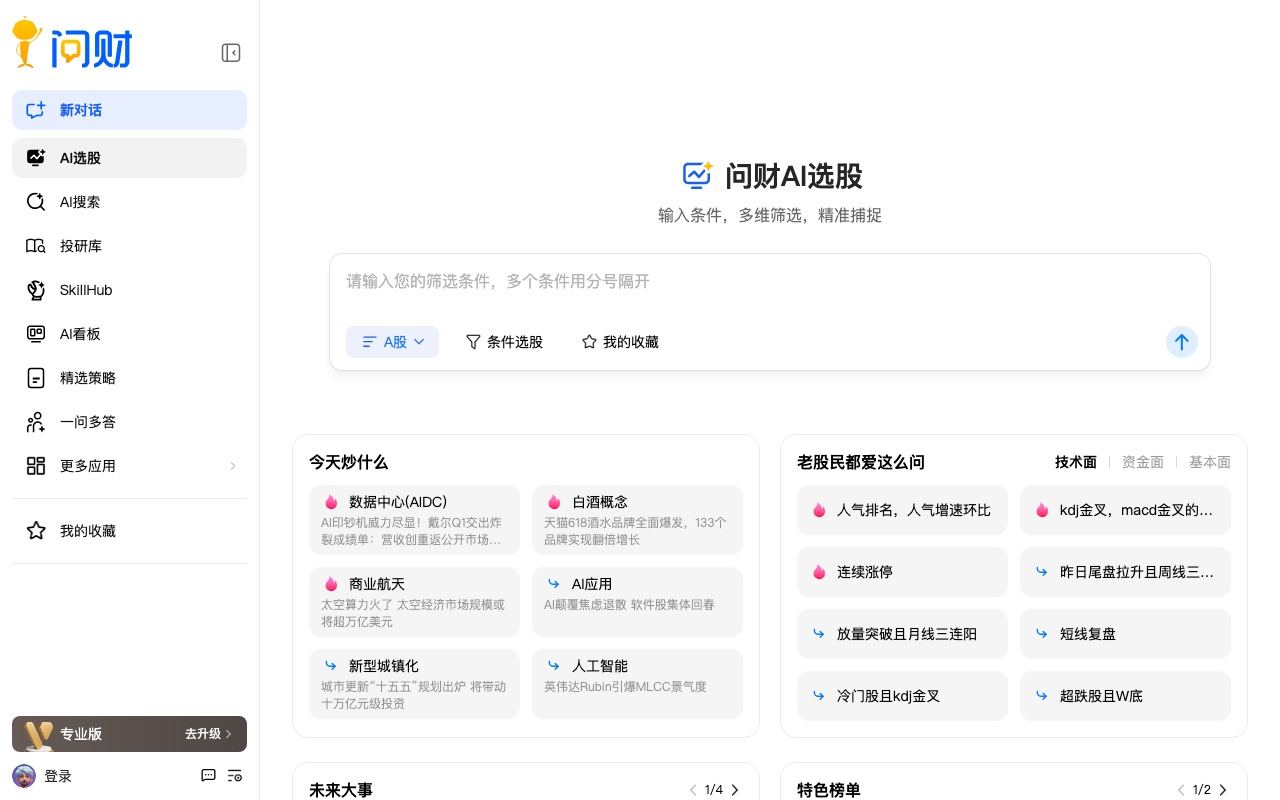Go to next page of 特色榜单
Screen dimensions: 1280x800
(1223, 790)
